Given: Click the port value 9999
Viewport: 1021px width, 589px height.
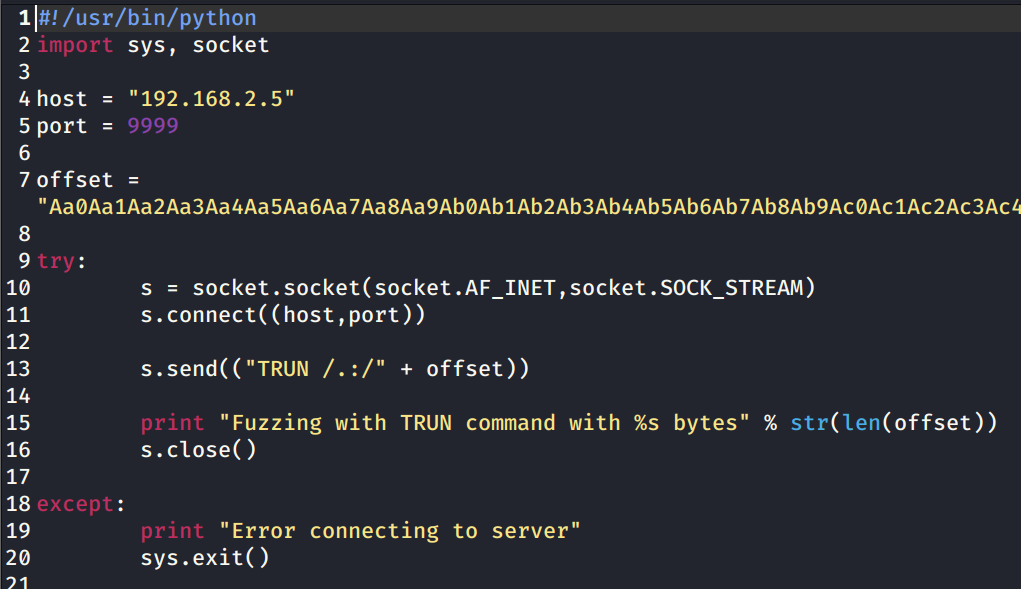Looking at the screenshot, I should coord(153,126).
